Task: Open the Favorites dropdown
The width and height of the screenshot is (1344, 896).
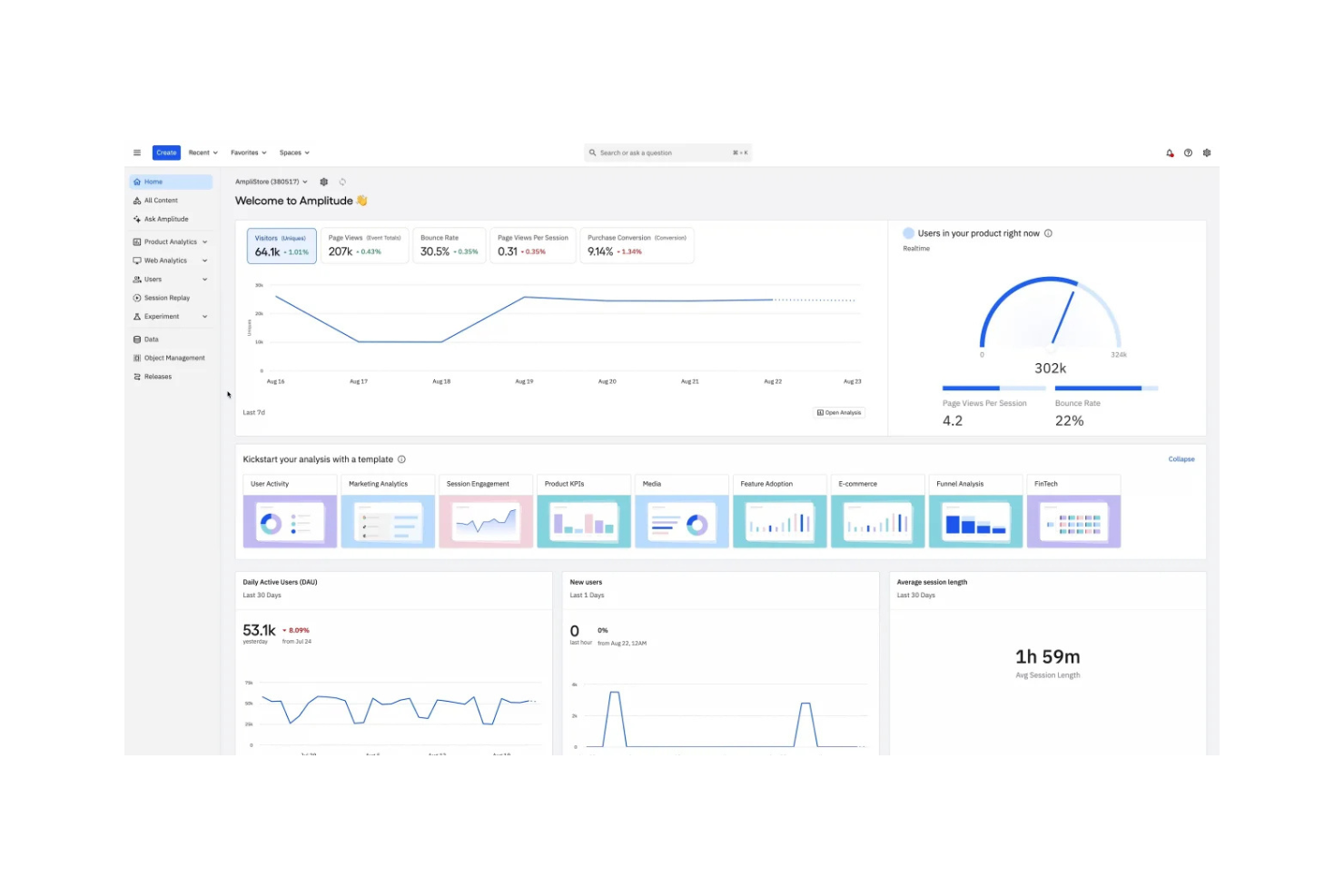Action: tap(249, 153)
